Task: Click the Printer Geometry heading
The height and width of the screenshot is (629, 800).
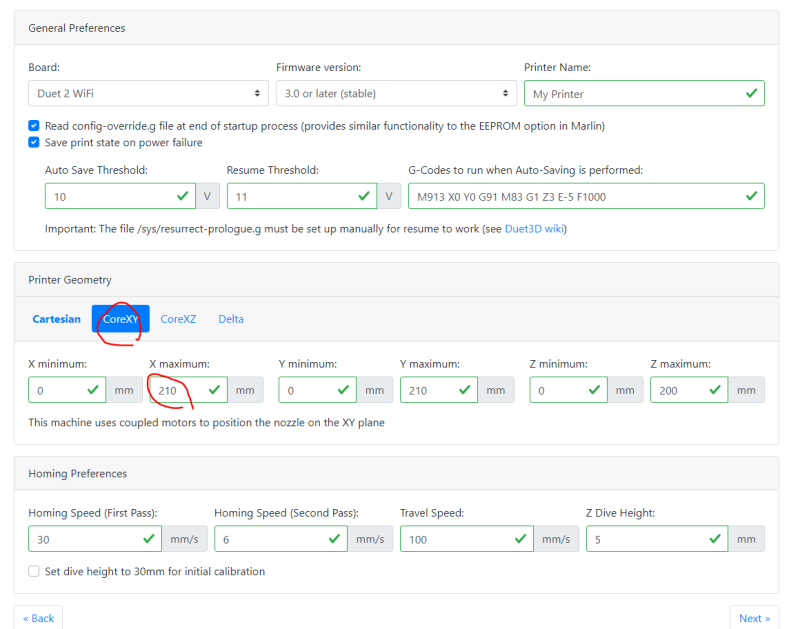Action: [x=70, y=280]
